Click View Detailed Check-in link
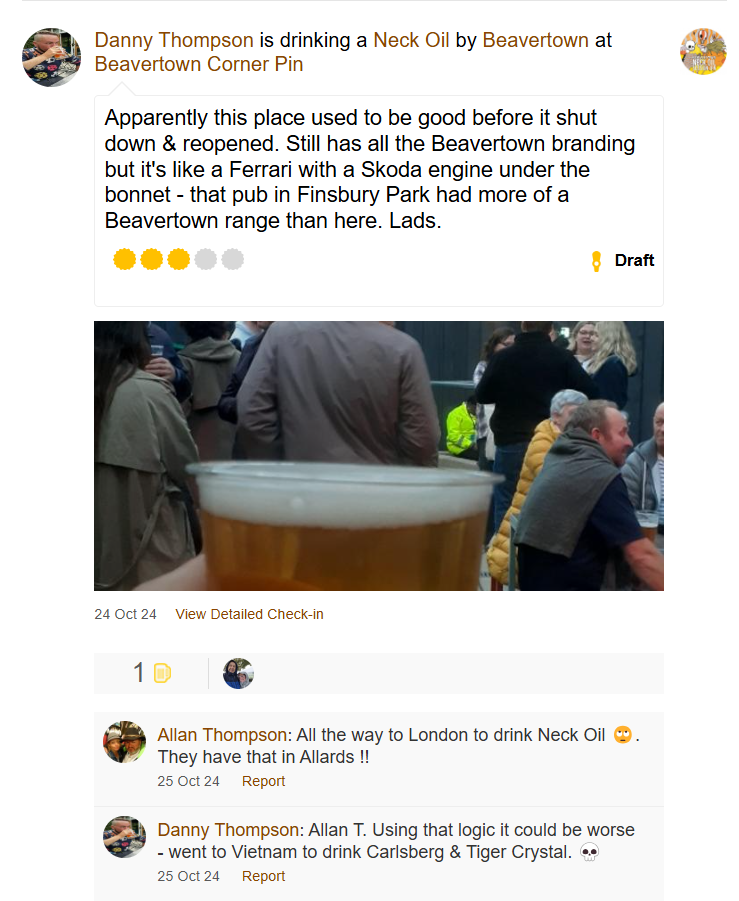Viewport: 739px width, 901px height. (249, 614)
